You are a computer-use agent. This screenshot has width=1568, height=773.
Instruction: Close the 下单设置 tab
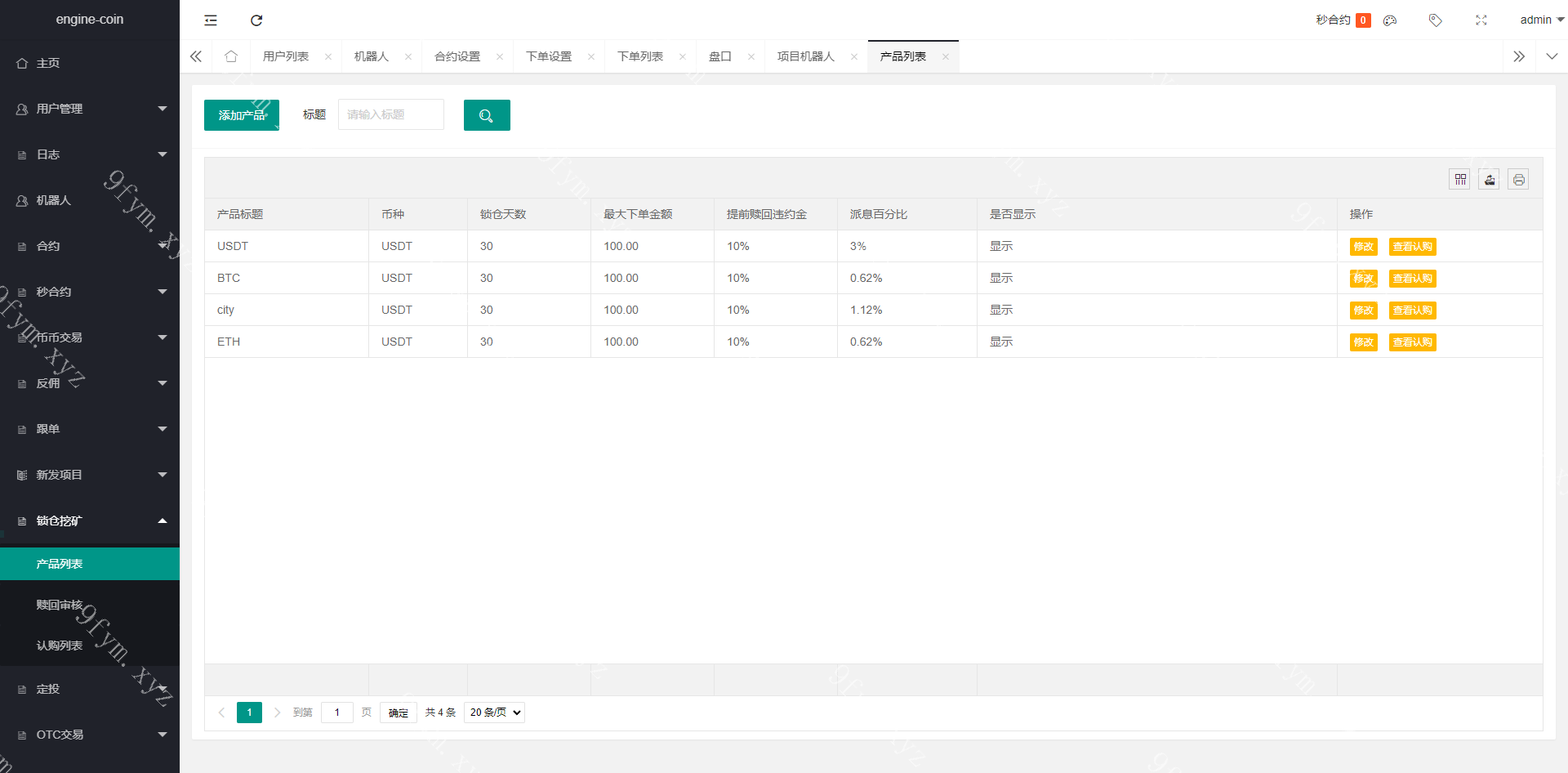(591, 56)
